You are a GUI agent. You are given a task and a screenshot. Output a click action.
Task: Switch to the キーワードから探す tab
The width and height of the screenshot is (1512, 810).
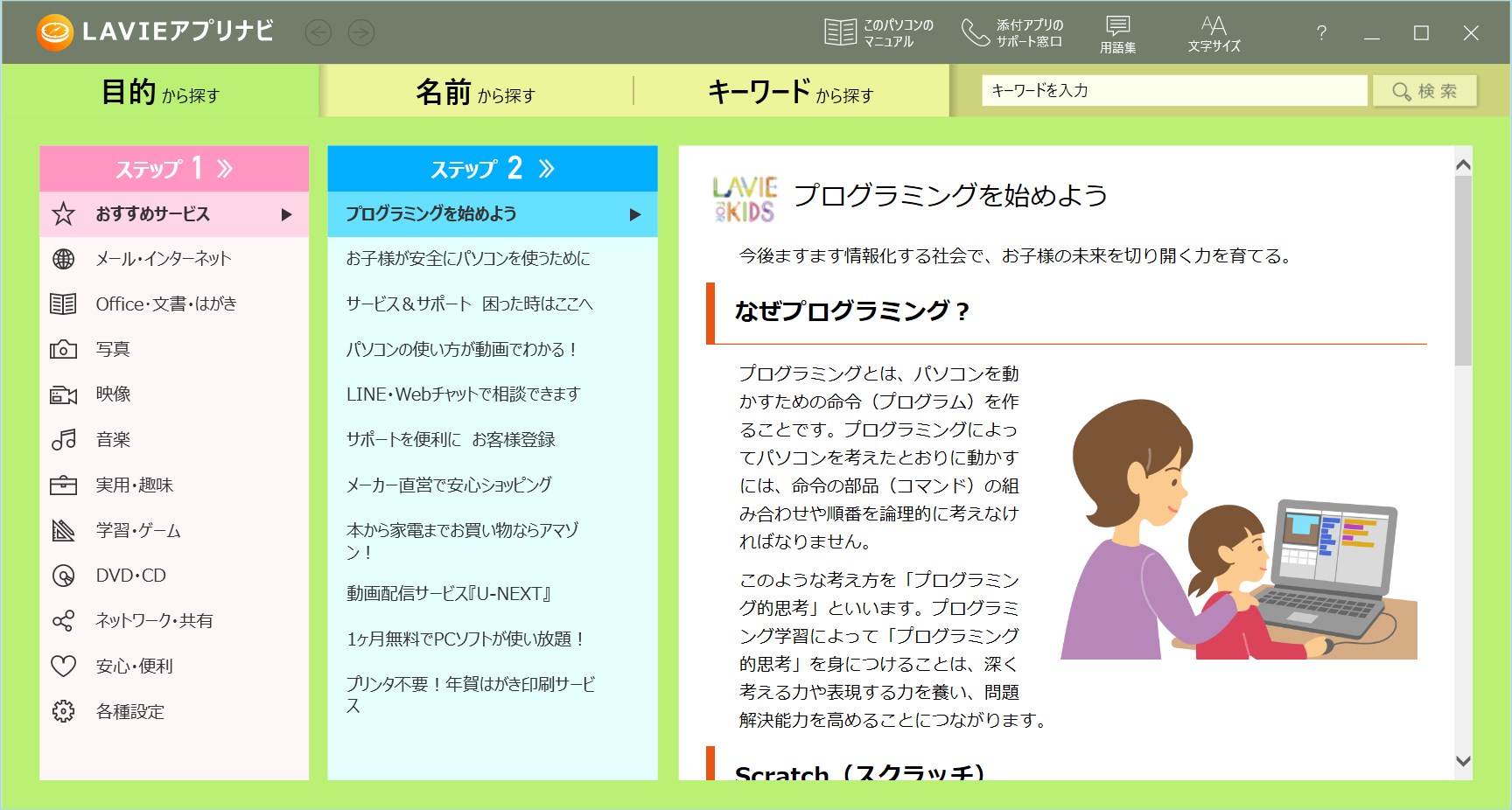coord(790,90)
